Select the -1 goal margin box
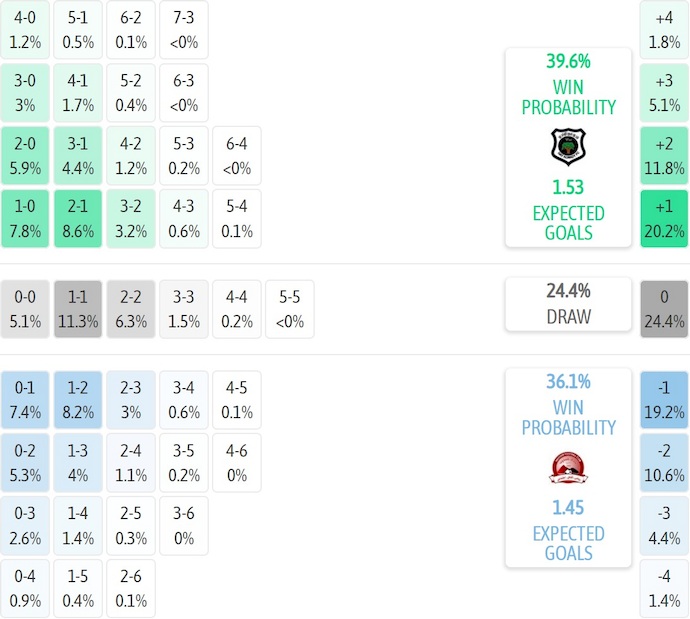The image size is (690, 619). pyautogui.click(x=664, y=399)
